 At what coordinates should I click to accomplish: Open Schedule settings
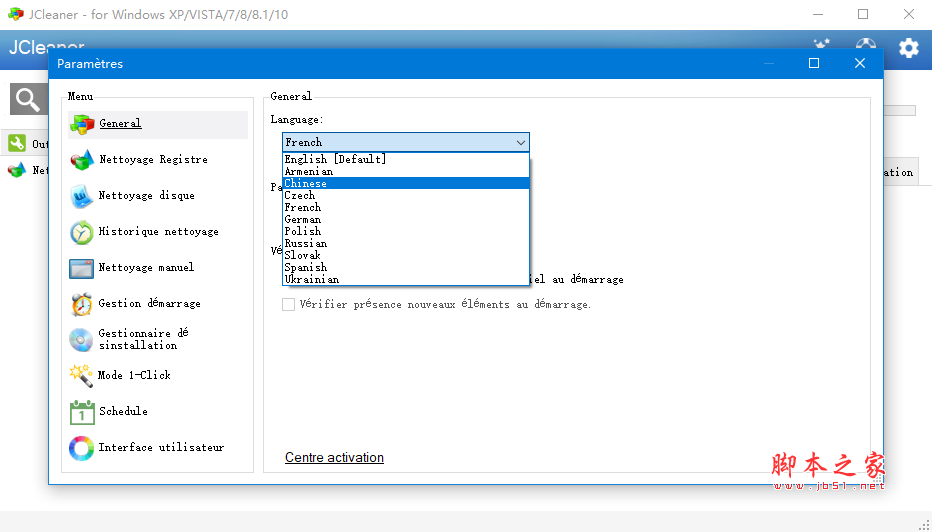pyautogui.click(x=124, y=411)
